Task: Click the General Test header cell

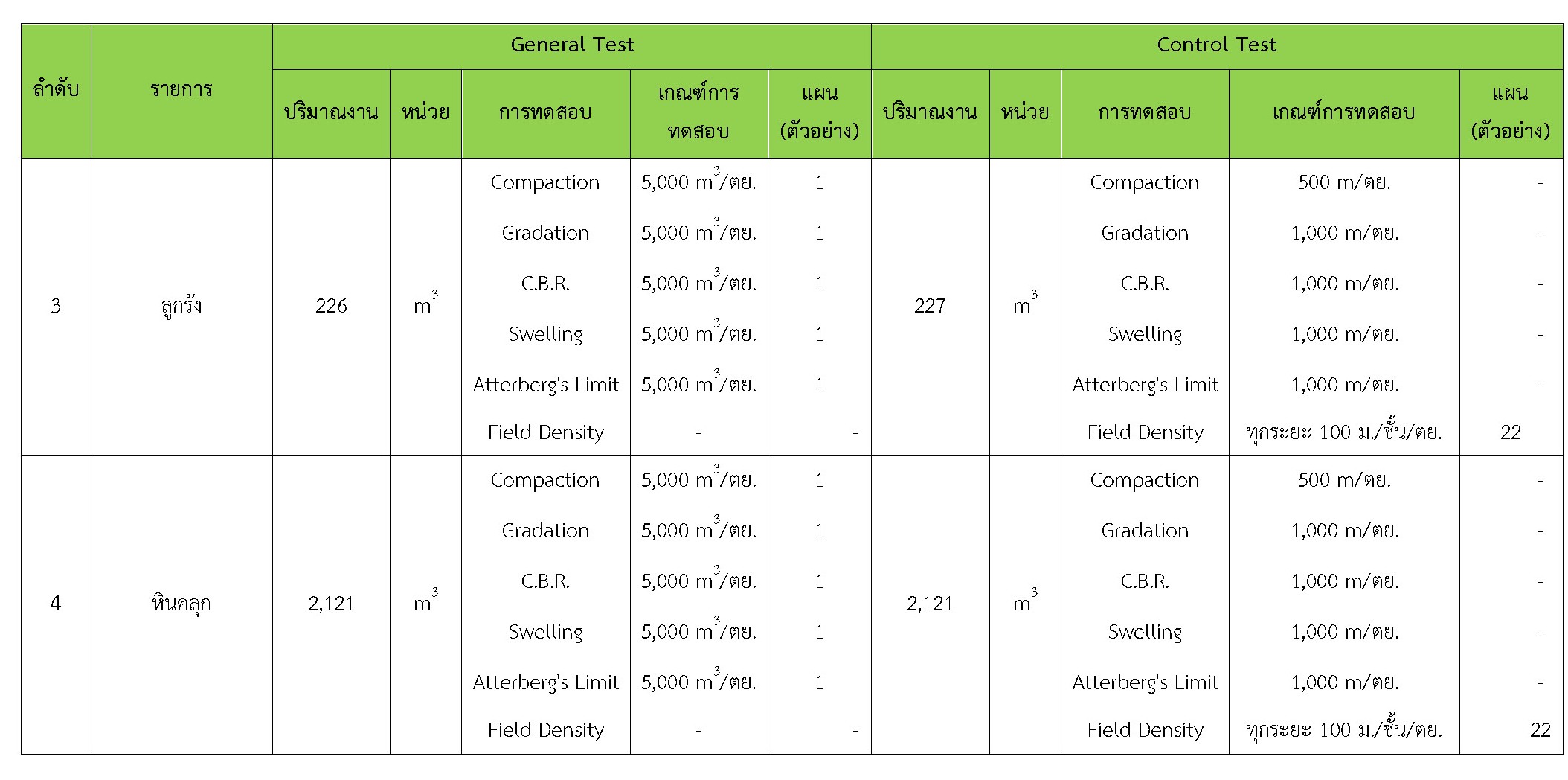Action: 571,45
